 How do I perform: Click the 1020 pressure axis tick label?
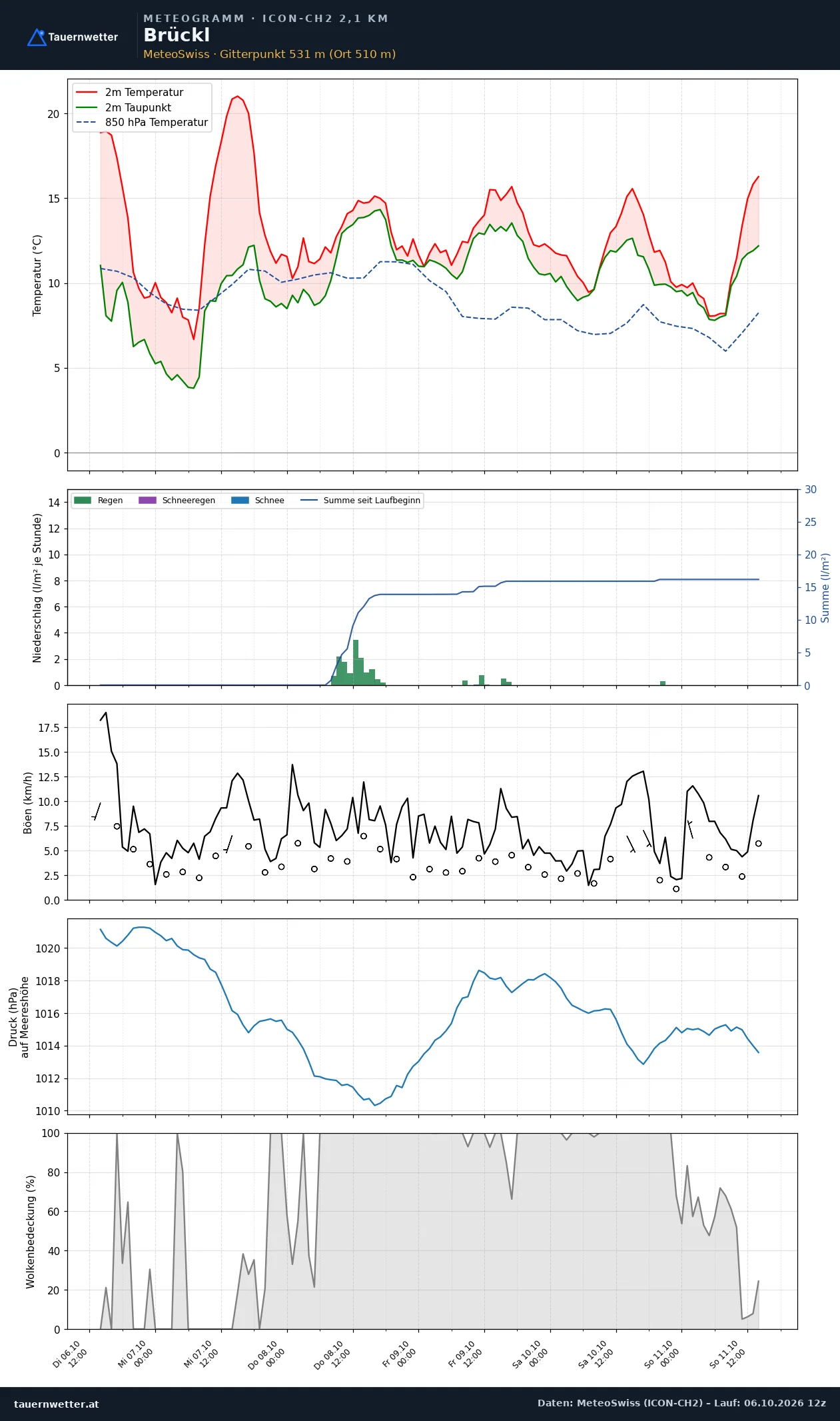pos(47,948)
